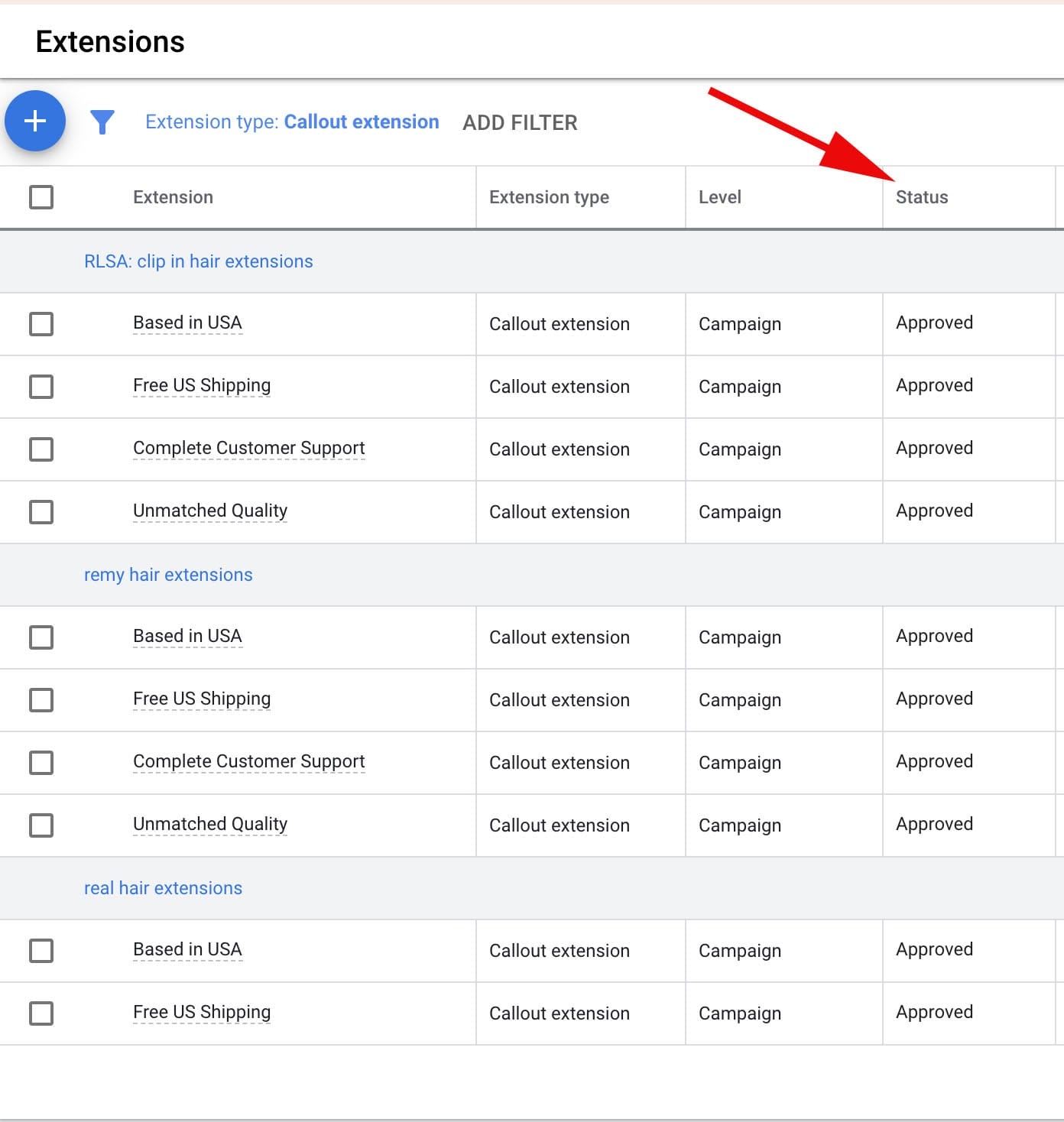The height and width of the screenshot is (1122, 1064).
Task: Click Free US Shipping text in RLSA clip in group
Action: point(202,385)
